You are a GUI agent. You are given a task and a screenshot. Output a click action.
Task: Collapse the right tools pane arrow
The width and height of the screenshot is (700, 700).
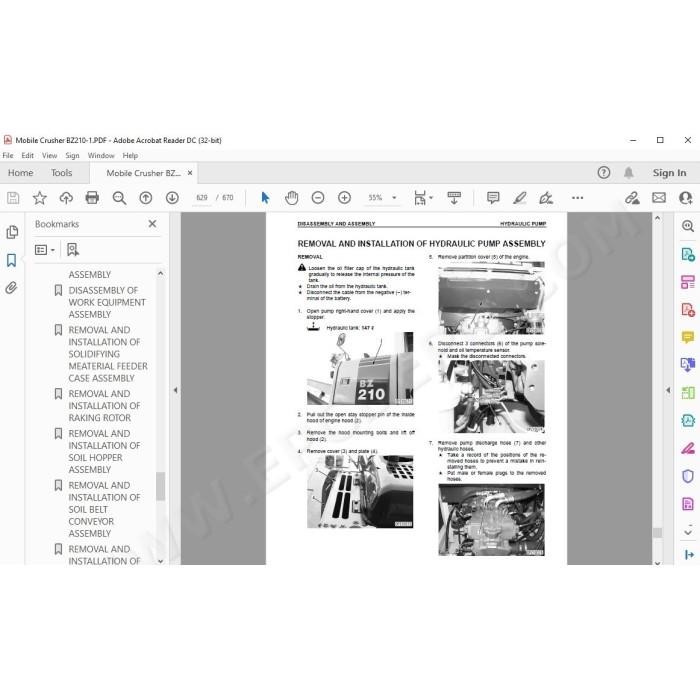coord(668,390)
